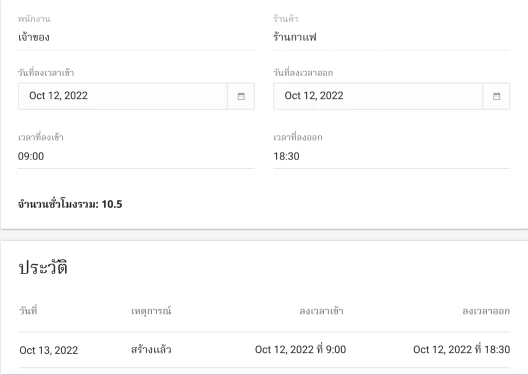Select the clock-in time field 09:00

click(x=136, y=157)
